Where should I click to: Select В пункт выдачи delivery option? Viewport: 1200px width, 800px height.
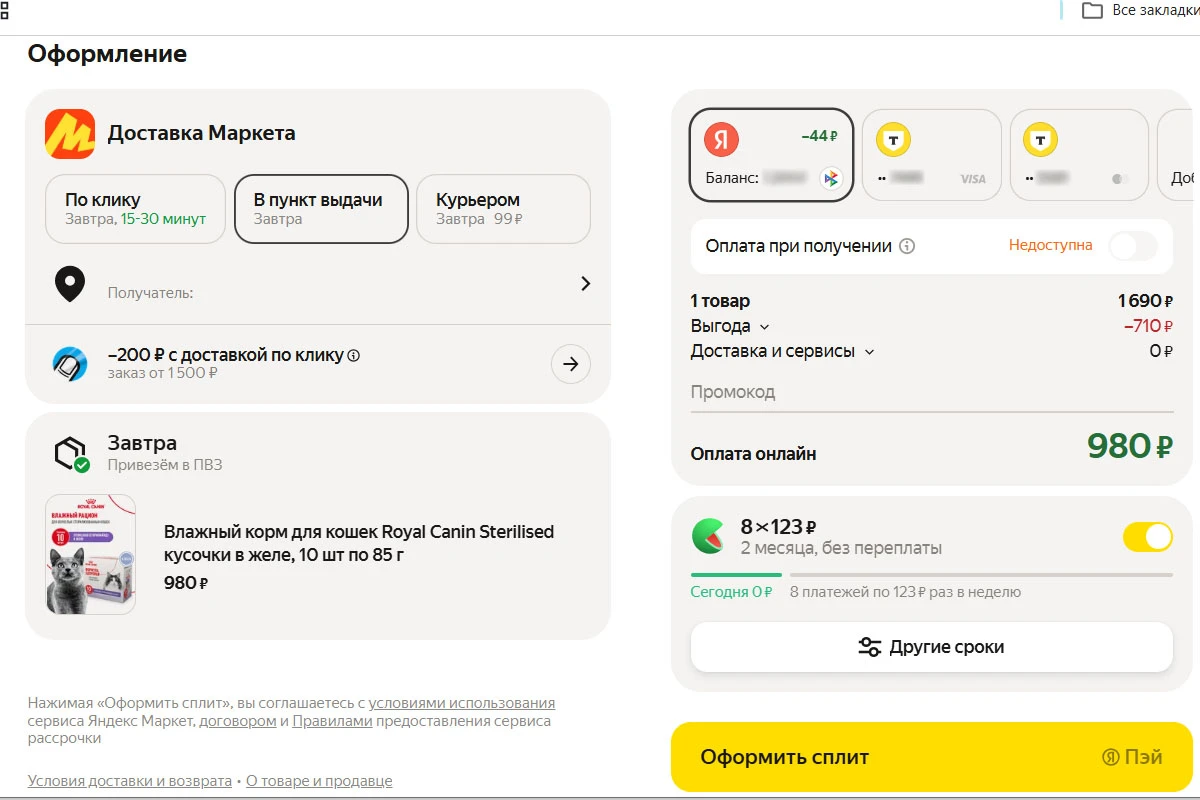pyautogui.click(x=321, y=209)
